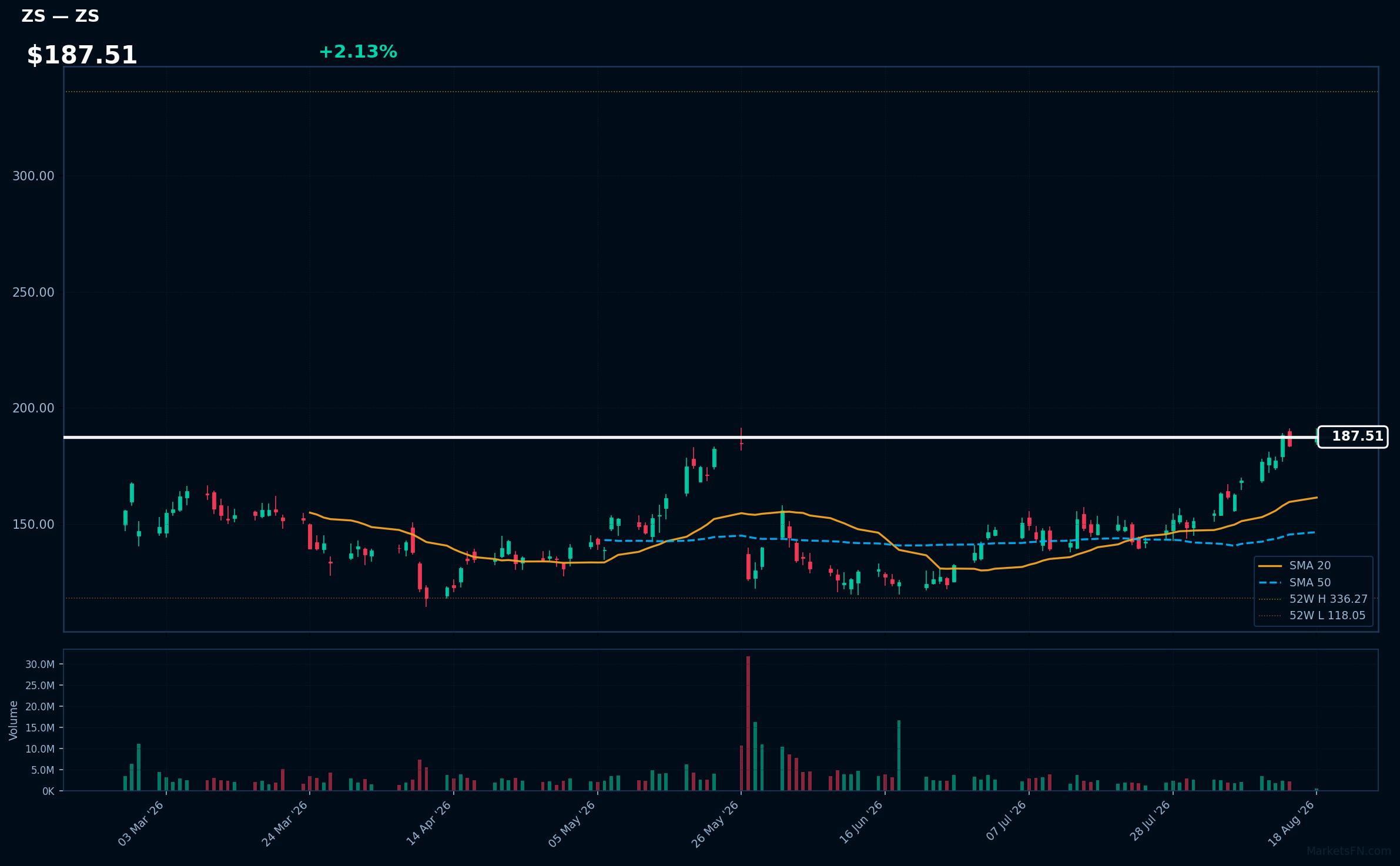Click the 18 Aug '26 date label
The width and height of the screenshot is (1400, 866).
point(1292,824)
